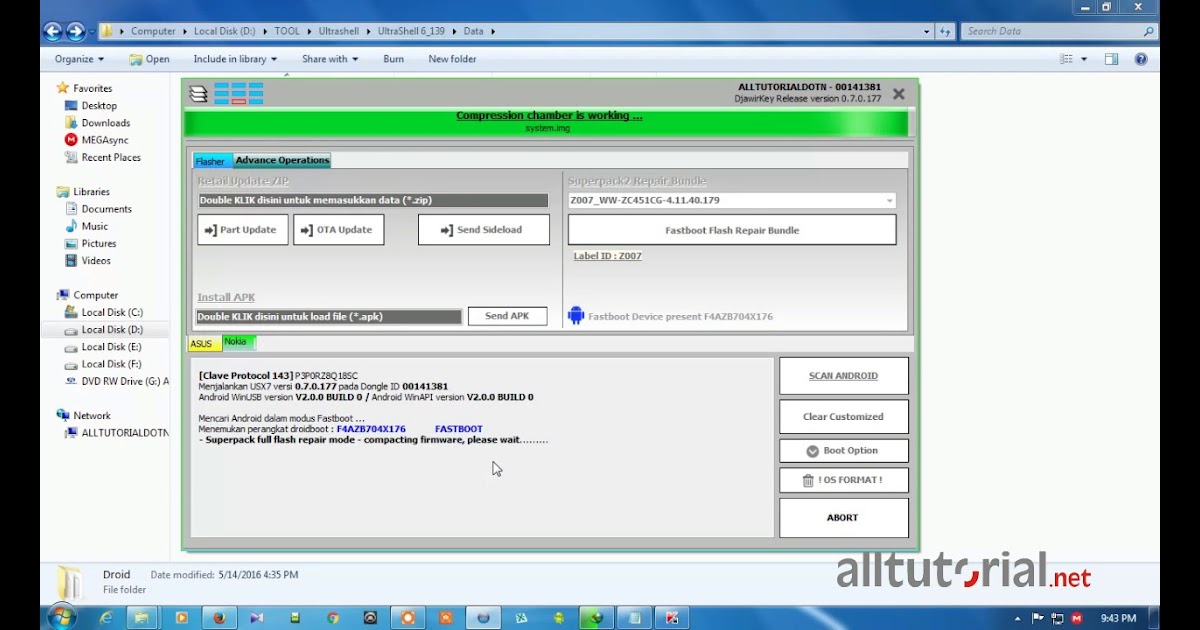Open view options dropdown arrow in Explorer

pos(1084,59)
